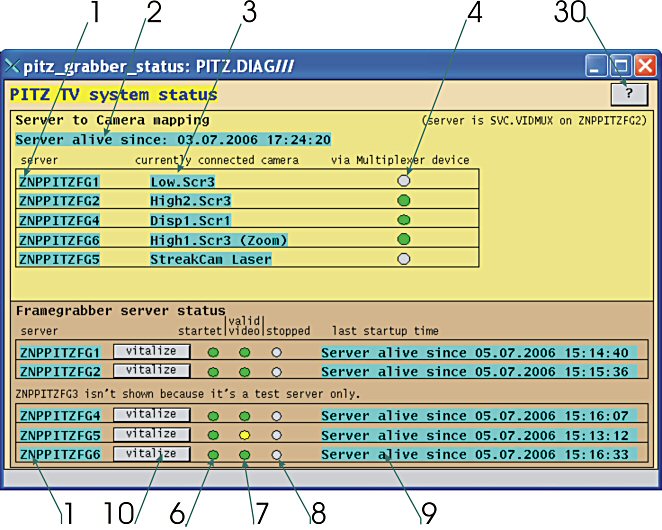Click the started LED of ZNPPITZFG5
The height and width of the screenshot is (530, 662).
click(x=214, y=435)
